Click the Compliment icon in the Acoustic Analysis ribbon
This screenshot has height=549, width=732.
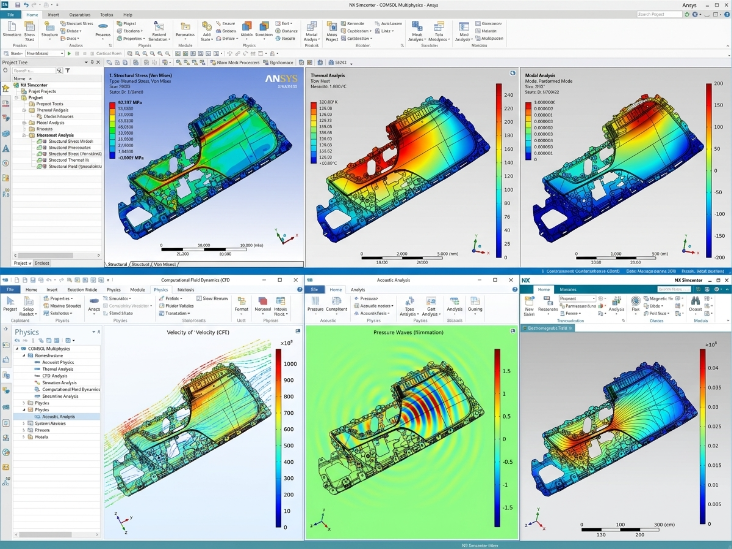[x=336, y=301]
